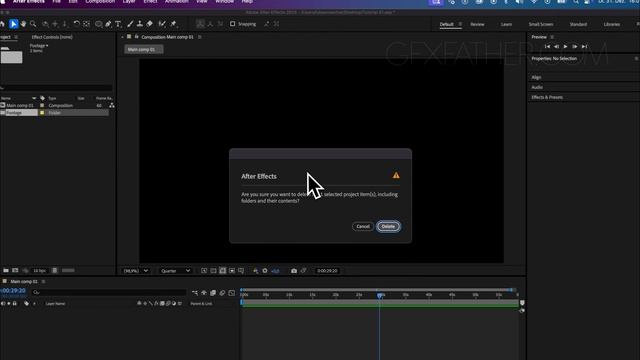This screenshot has width=640, height=360.
Task: Play the preview
Action: [565, 47]
